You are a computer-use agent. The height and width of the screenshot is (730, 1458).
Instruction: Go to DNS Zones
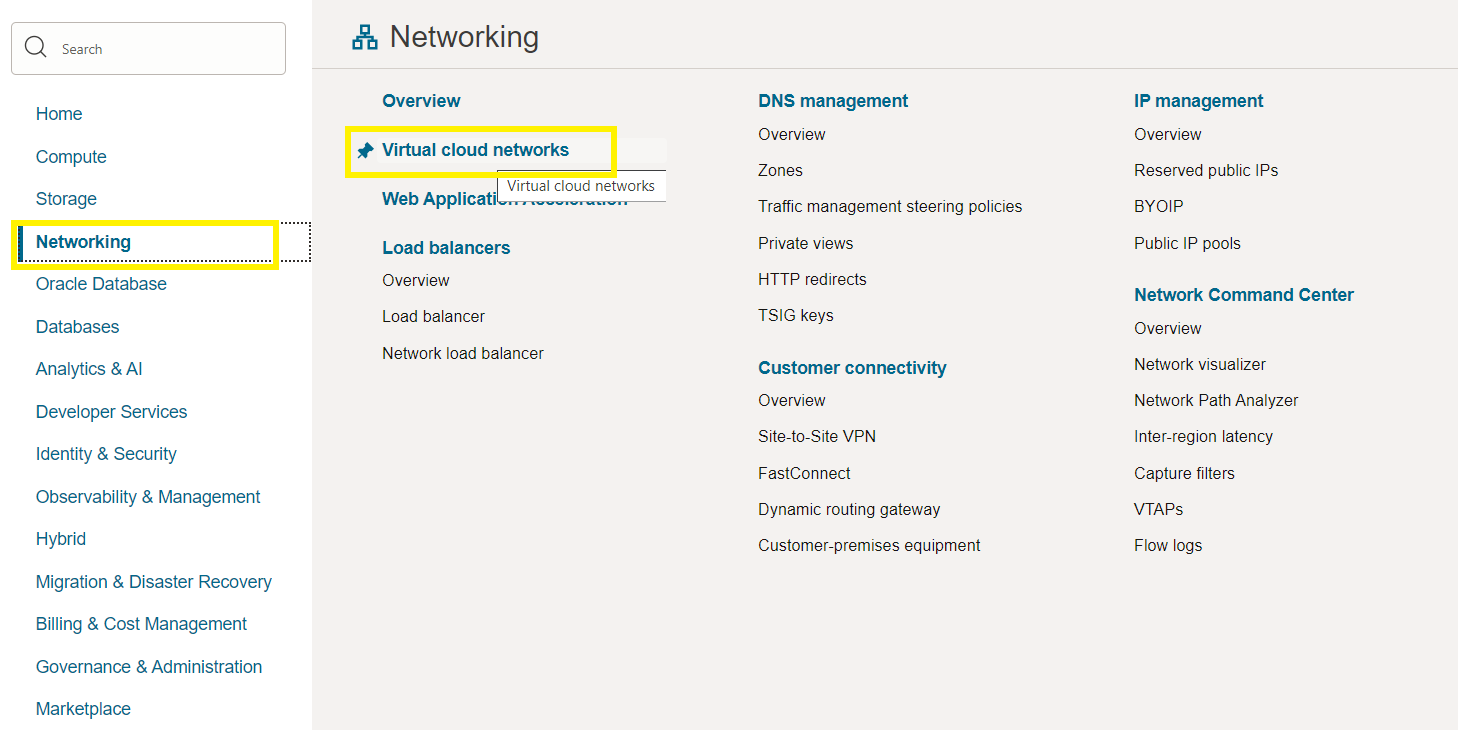pyautogui.click(x=780, y=170)
